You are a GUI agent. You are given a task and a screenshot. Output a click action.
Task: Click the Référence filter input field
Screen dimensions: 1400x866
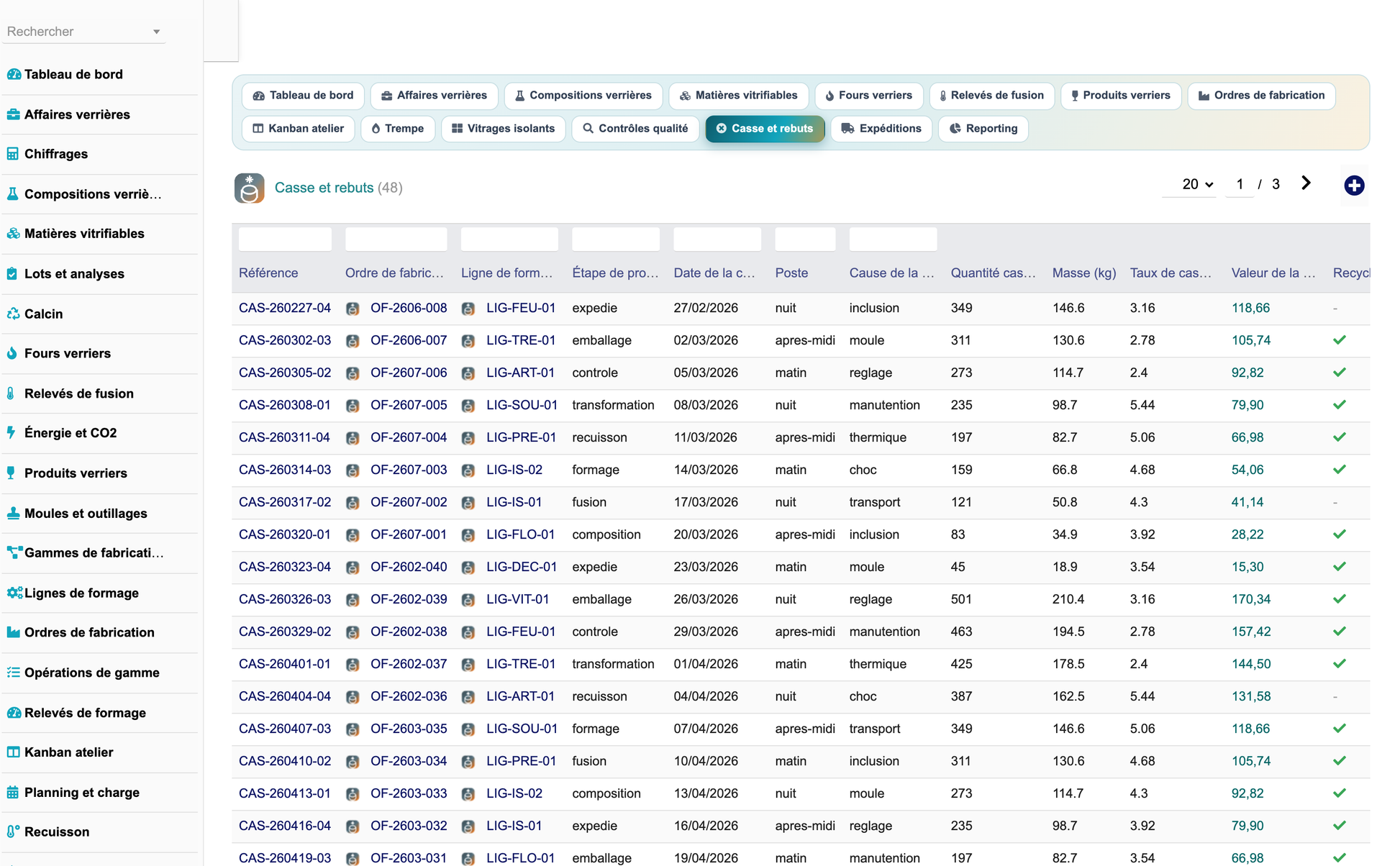[285, 239]
